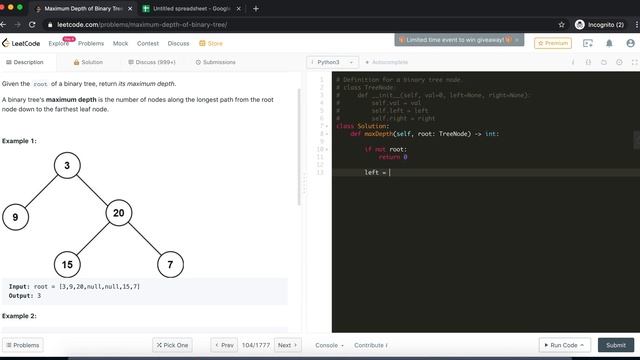Go to the Prev problem
This screenshot has width=640, height=360.
click(x=224, y=345)
